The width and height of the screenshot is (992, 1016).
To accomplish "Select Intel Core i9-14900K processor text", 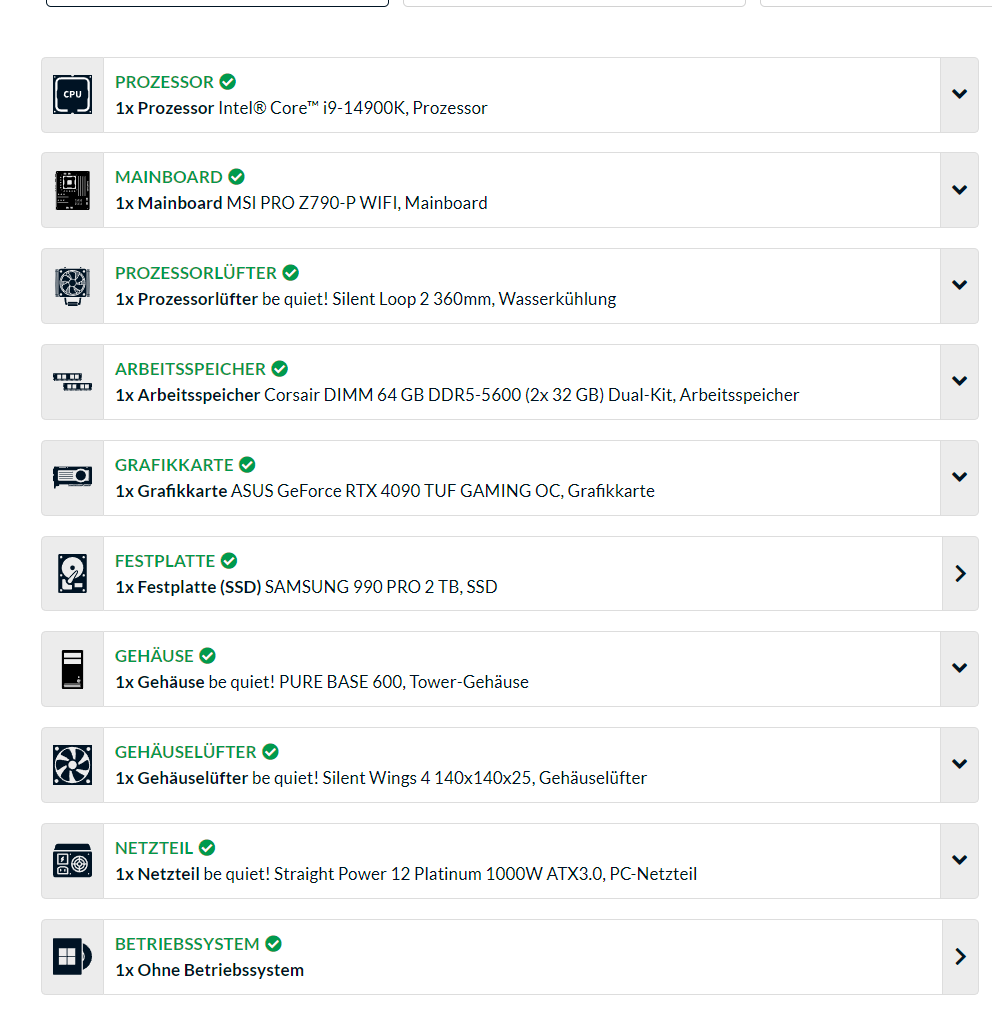I will point(352,108).
